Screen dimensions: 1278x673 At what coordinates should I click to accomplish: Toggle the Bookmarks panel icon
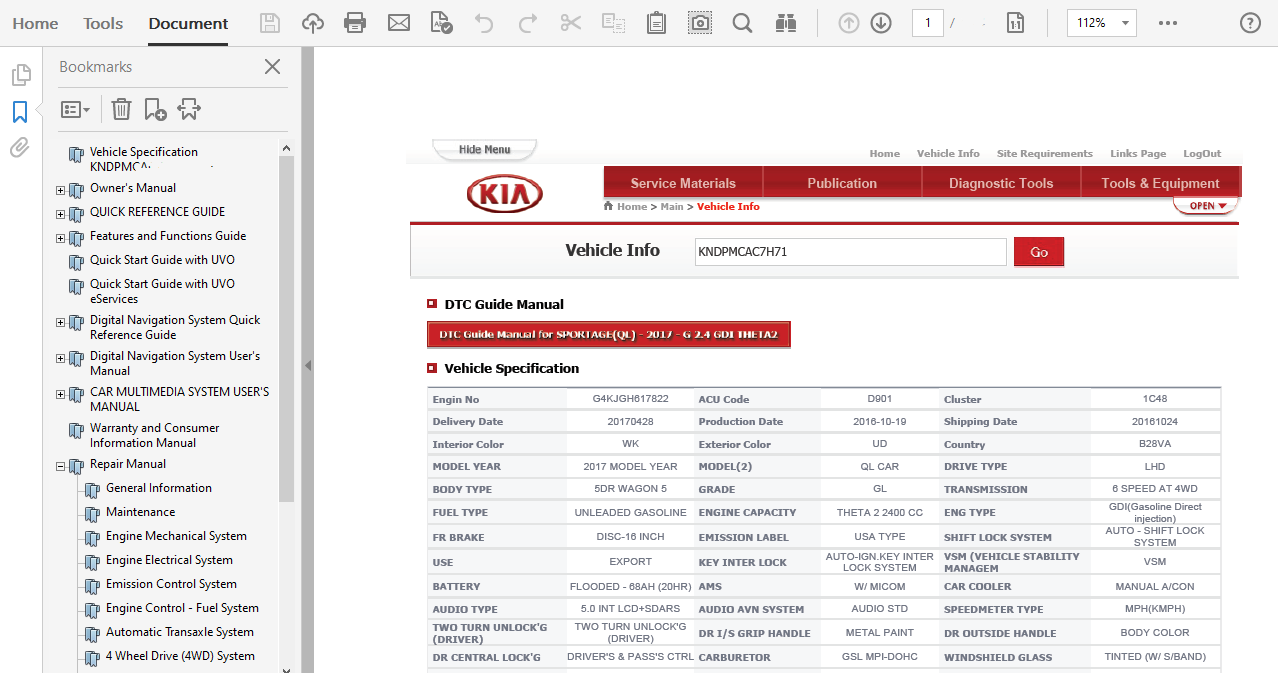tap(20, 111)
